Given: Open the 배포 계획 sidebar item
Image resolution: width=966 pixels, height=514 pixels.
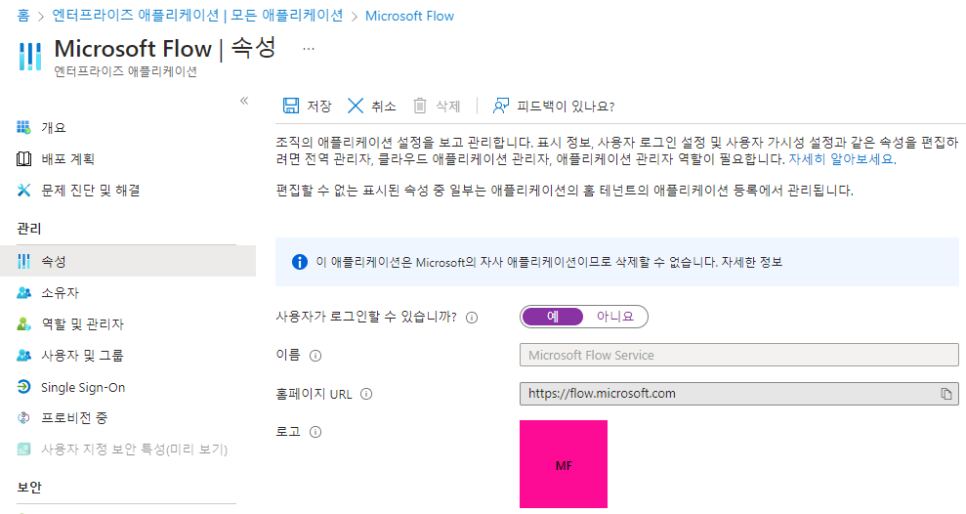Looking at the screenshot, I should pyautogui.click(x=128, y=159).
